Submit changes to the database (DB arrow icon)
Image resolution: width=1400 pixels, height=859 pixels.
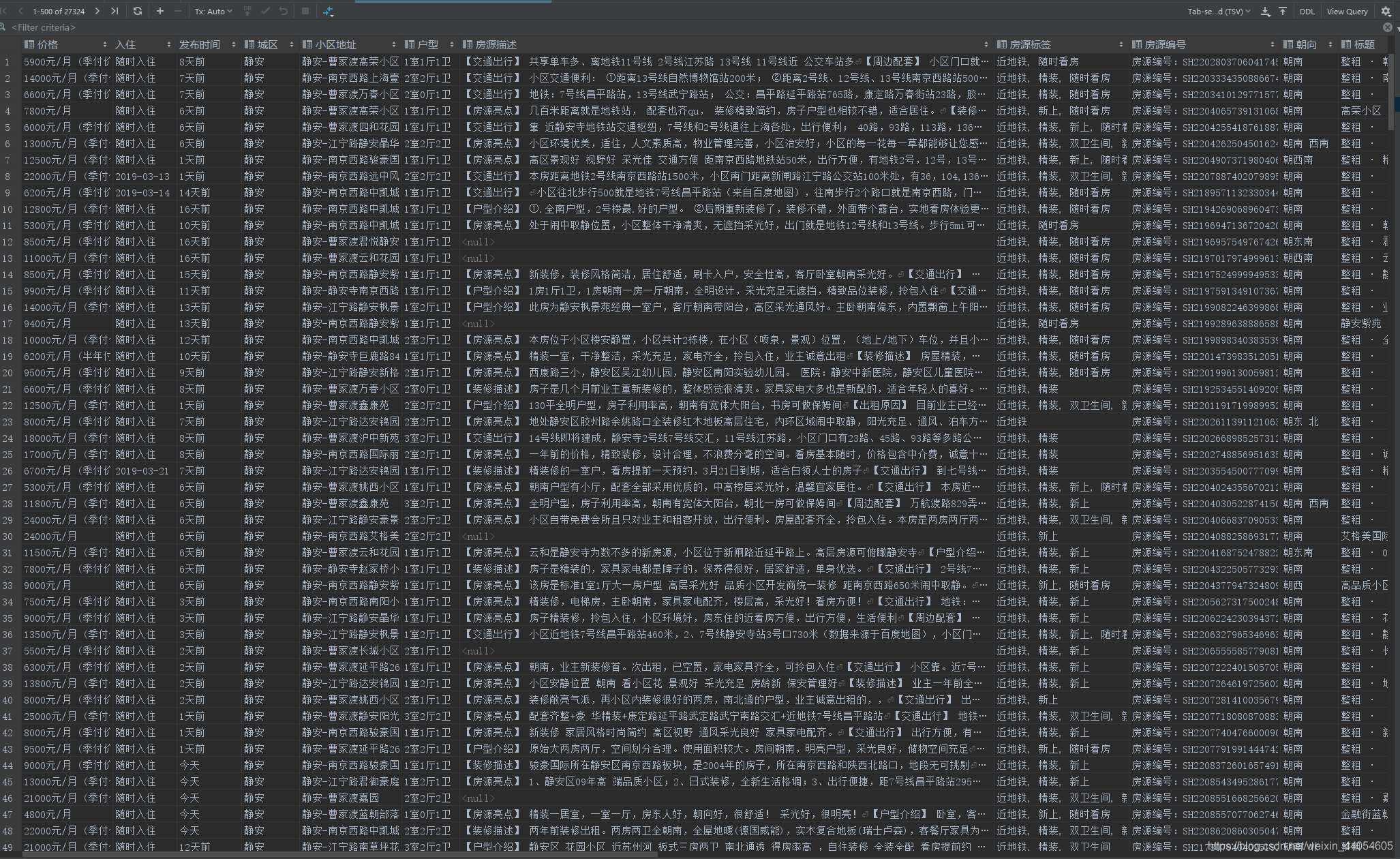[x=247, y=11]
